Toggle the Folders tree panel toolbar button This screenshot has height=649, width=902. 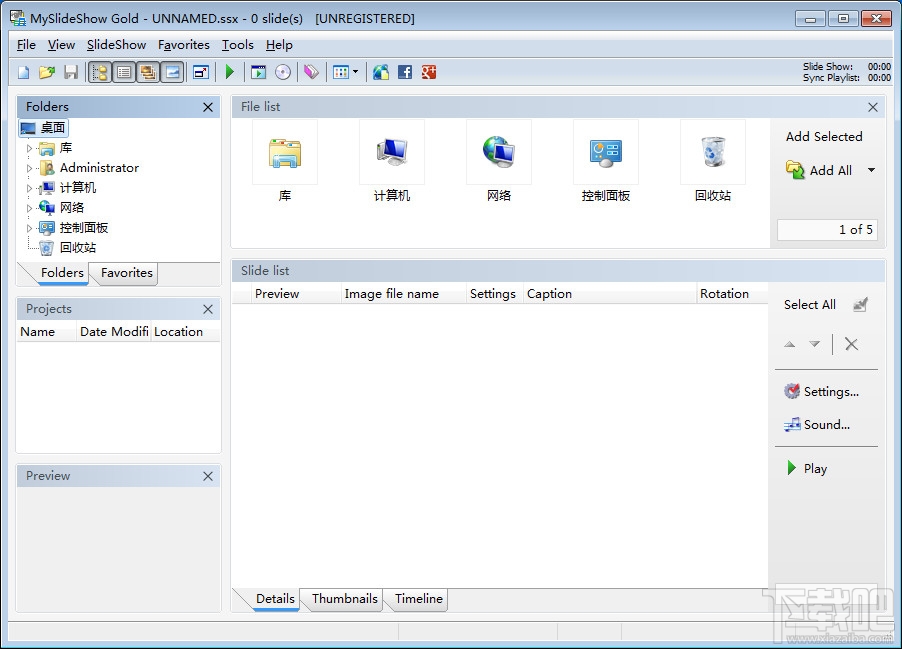pyautogui.click(x=100, y=72)
